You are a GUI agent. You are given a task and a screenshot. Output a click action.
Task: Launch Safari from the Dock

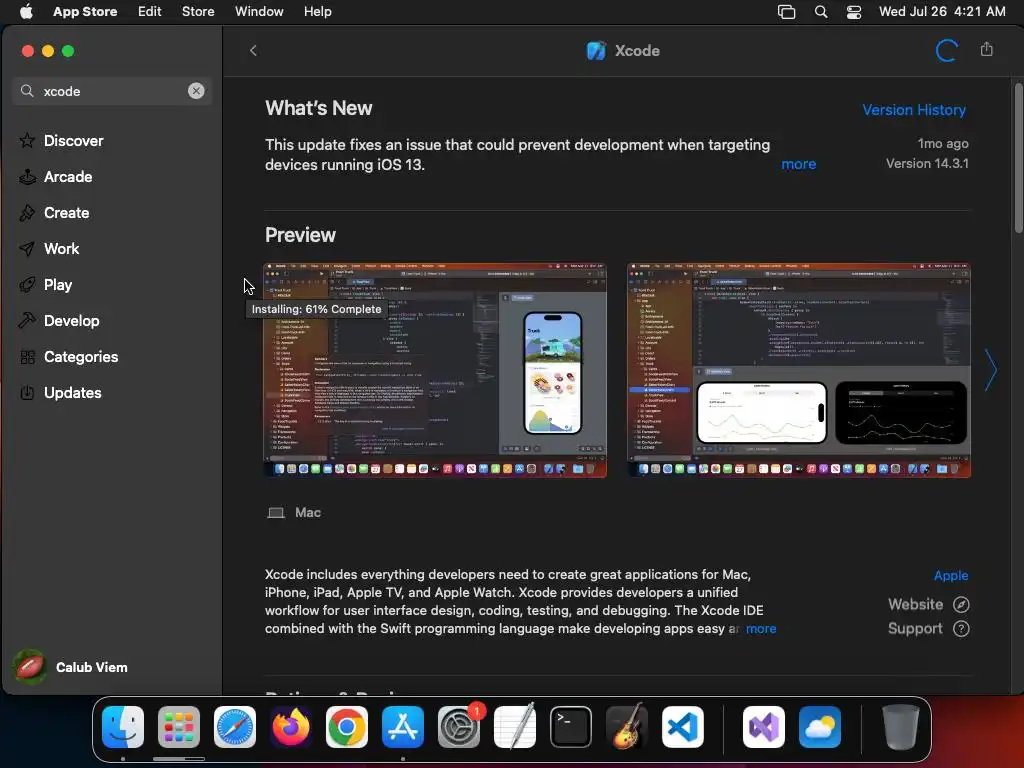(235, 727)
